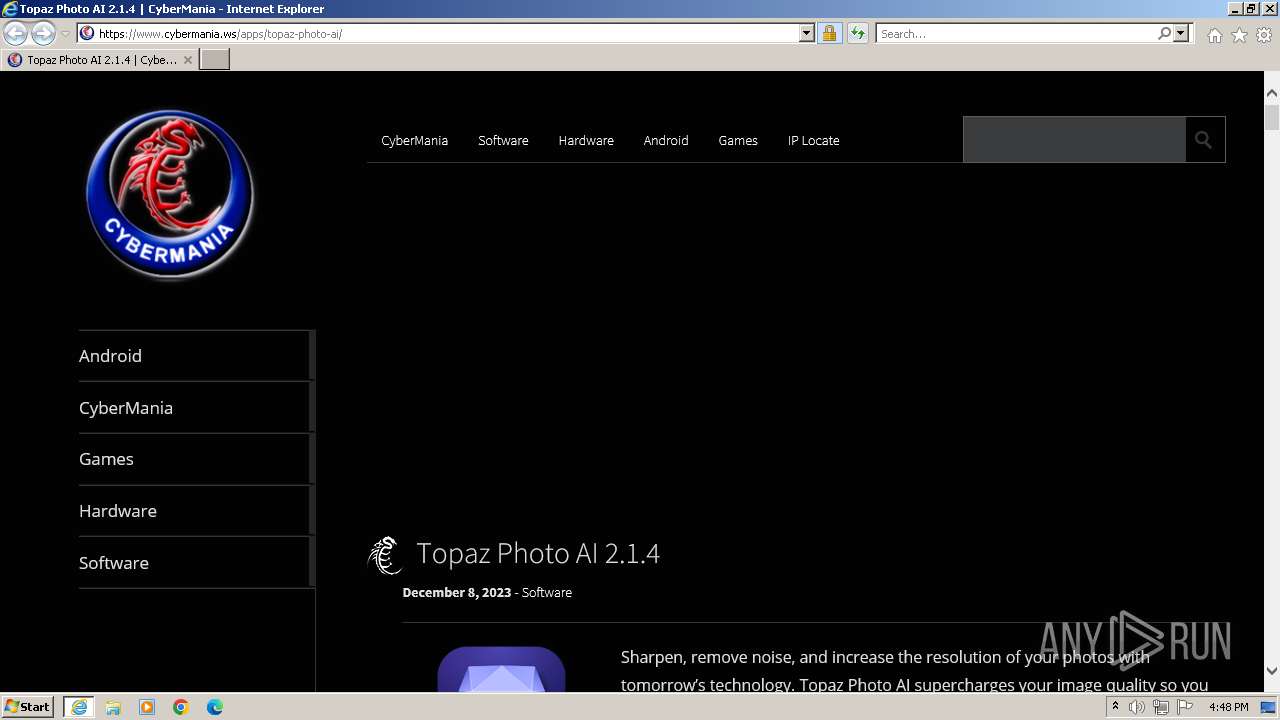This screenshot has height=720, width=1280.
Task: Open Hardware category in sidebar
Action: click(118, 511)
